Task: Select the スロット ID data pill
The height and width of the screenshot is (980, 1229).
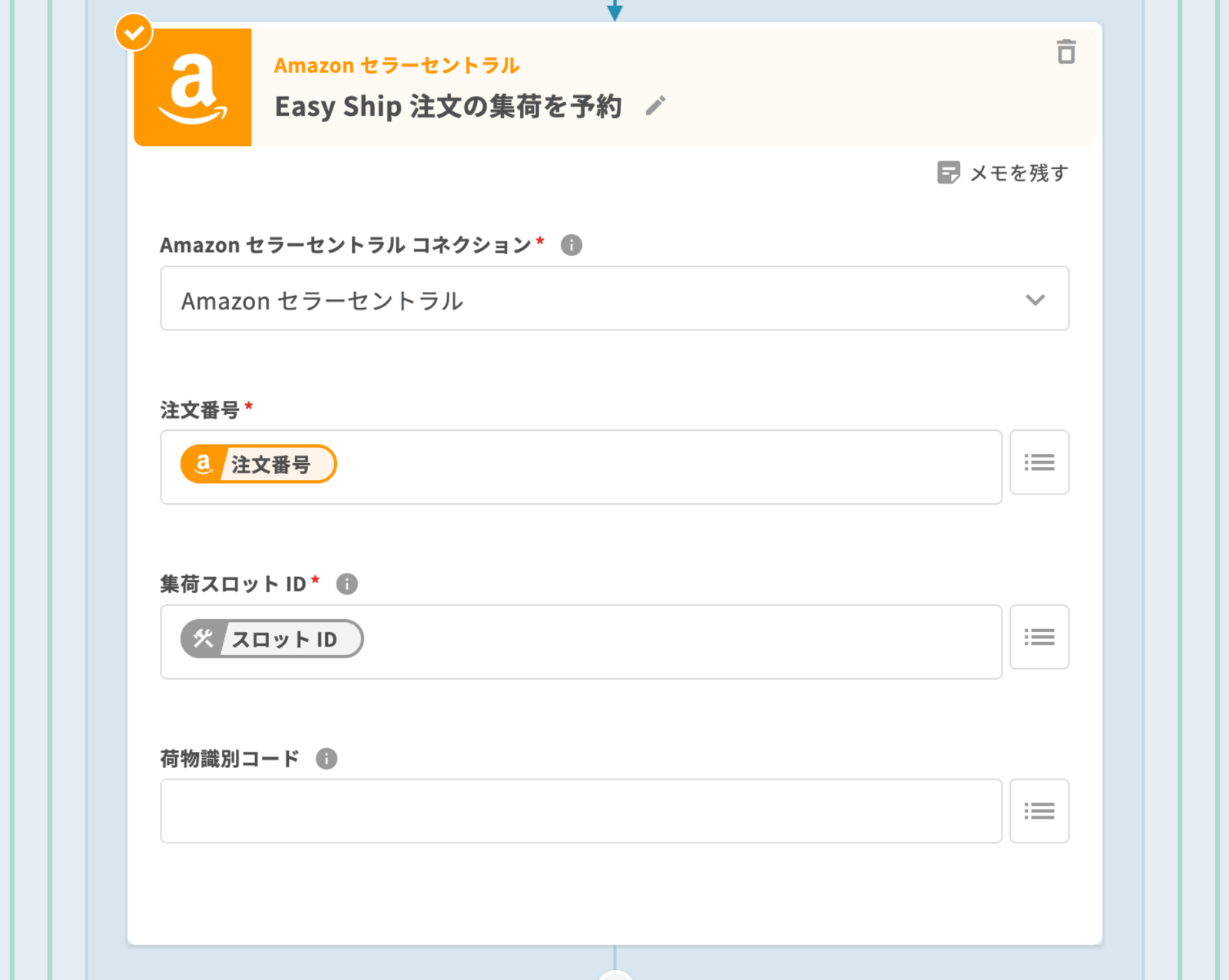Action: (272, 639)
